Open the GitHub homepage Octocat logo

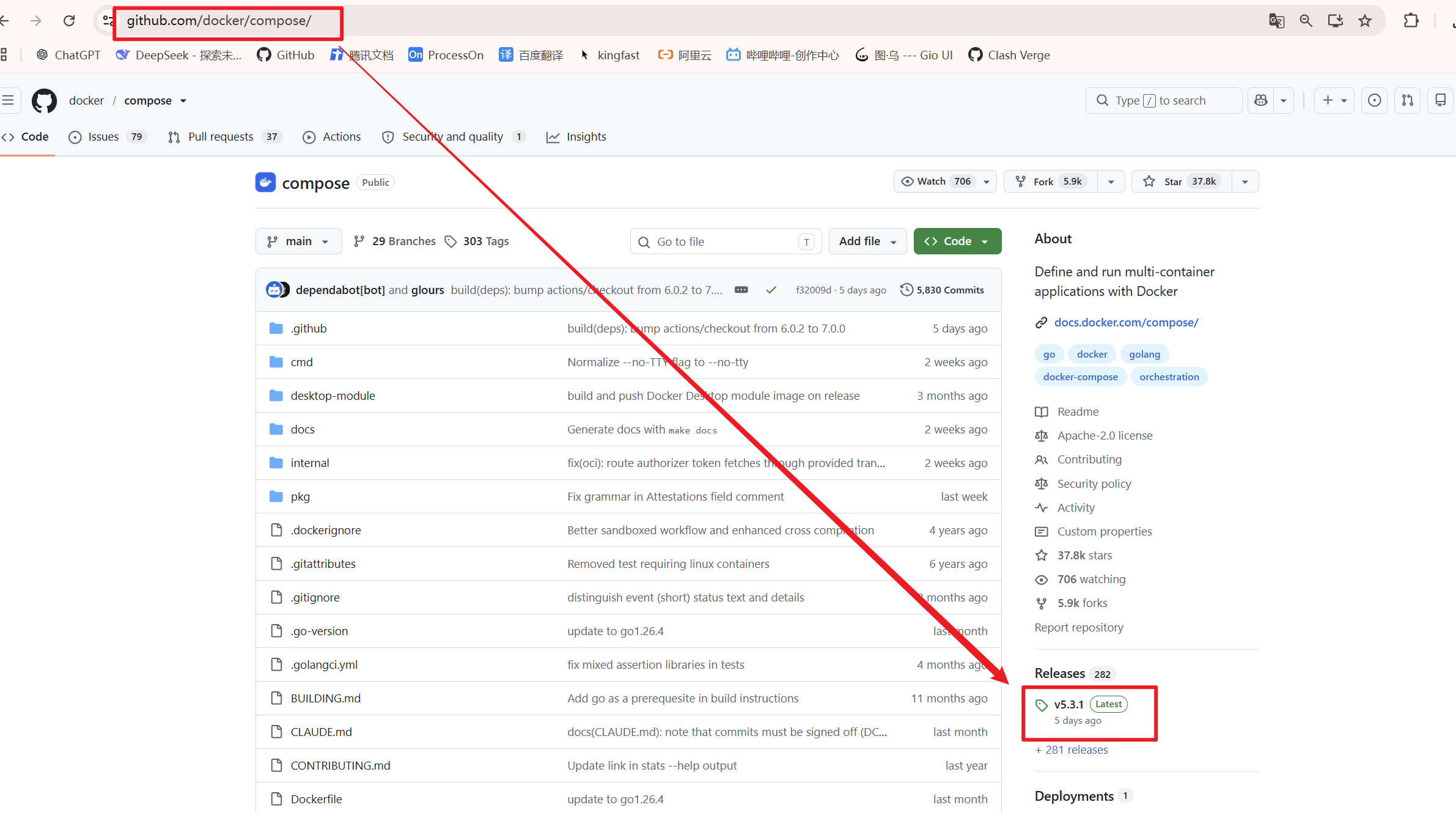pyautogui.click(x=44, y=100)
